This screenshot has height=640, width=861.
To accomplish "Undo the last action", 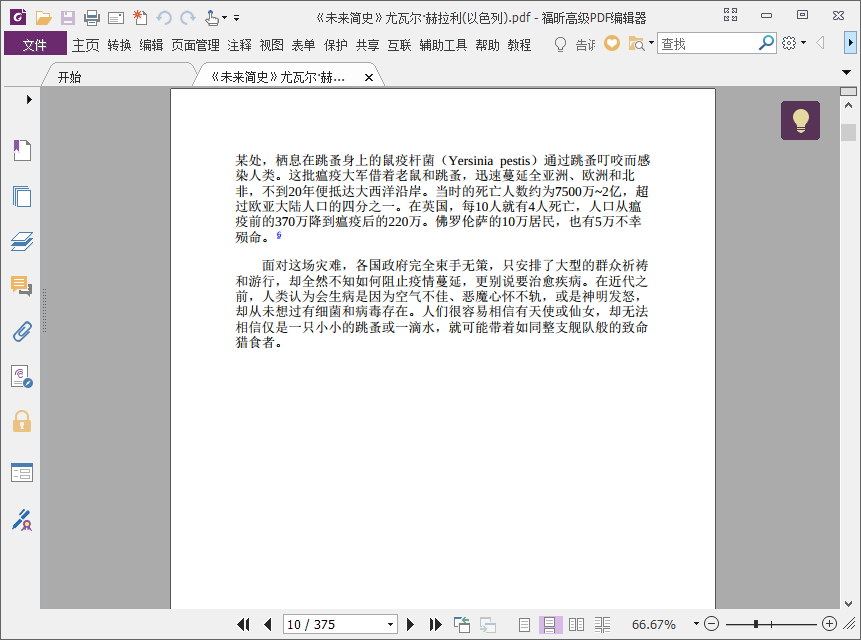I will coord(164,18).
